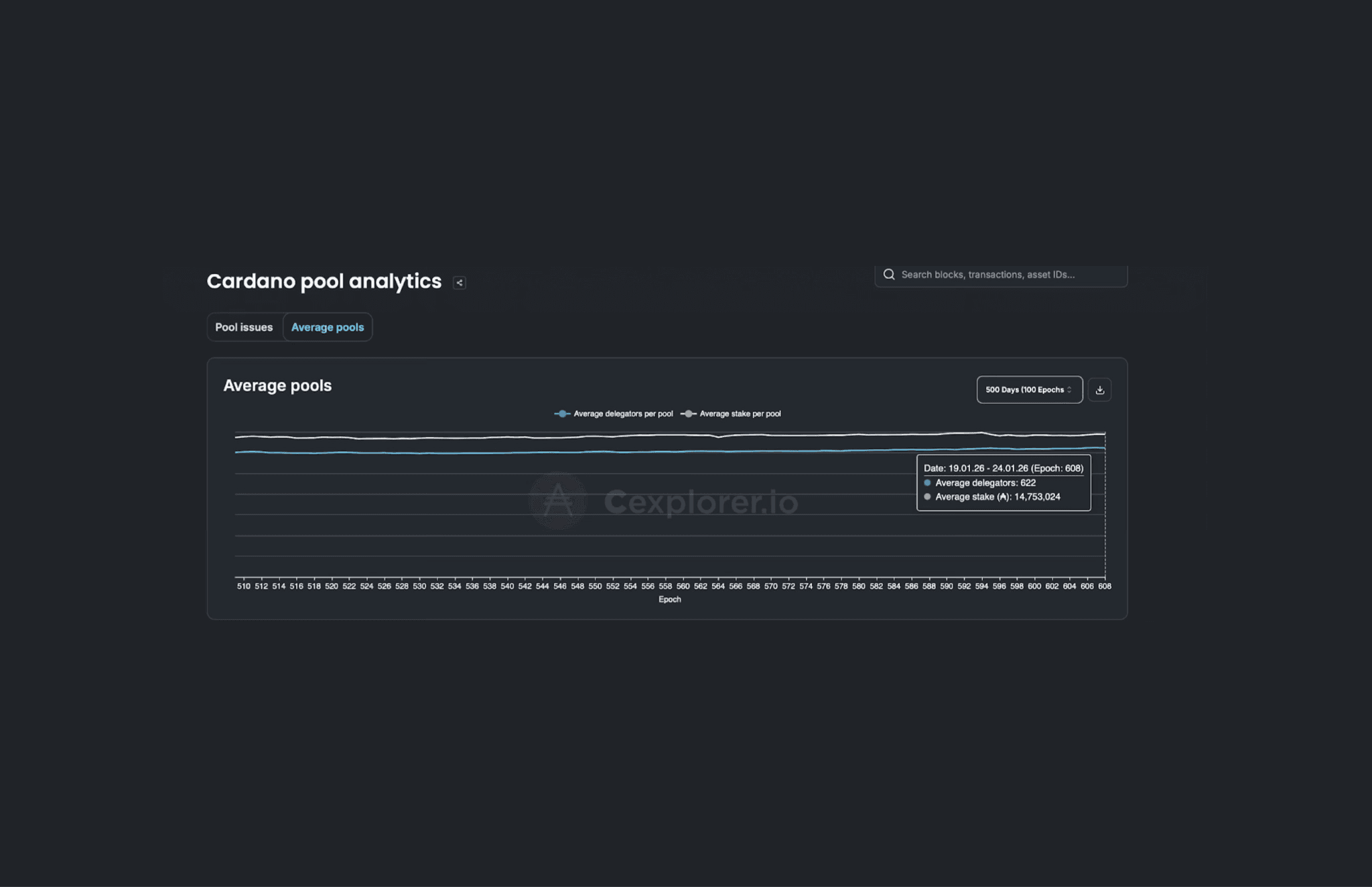The width and height of the screenshot is (1372, 887).
Task: Select the Average pools tab
Action: [x=328, y=328]
